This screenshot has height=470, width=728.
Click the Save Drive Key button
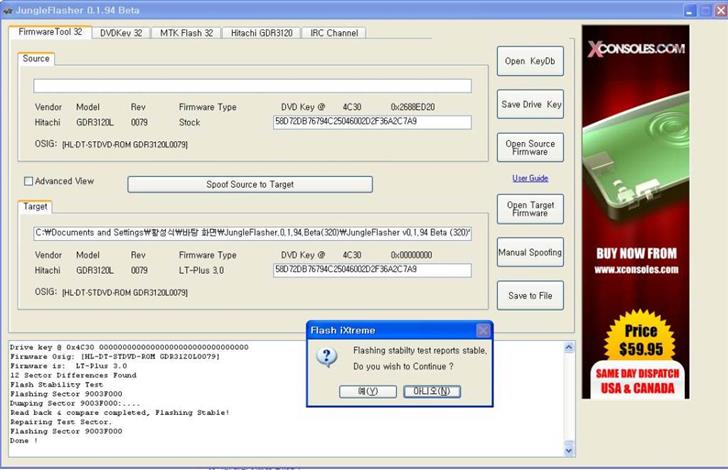tap(530, 104)
